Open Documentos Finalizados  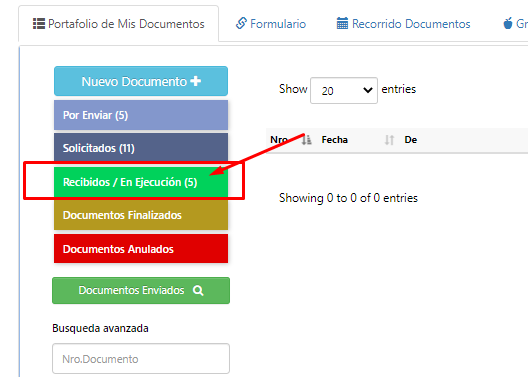(141, 215)
